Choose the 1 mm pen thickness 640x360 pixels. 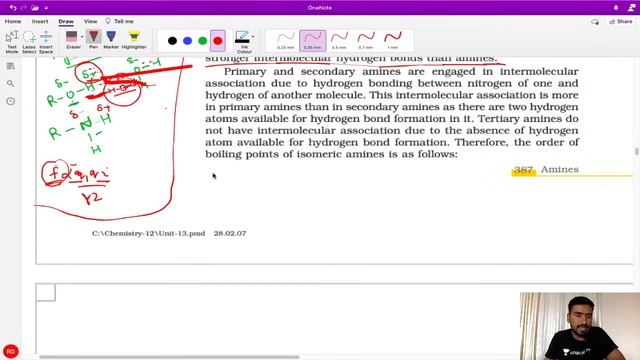pos(393,41)
